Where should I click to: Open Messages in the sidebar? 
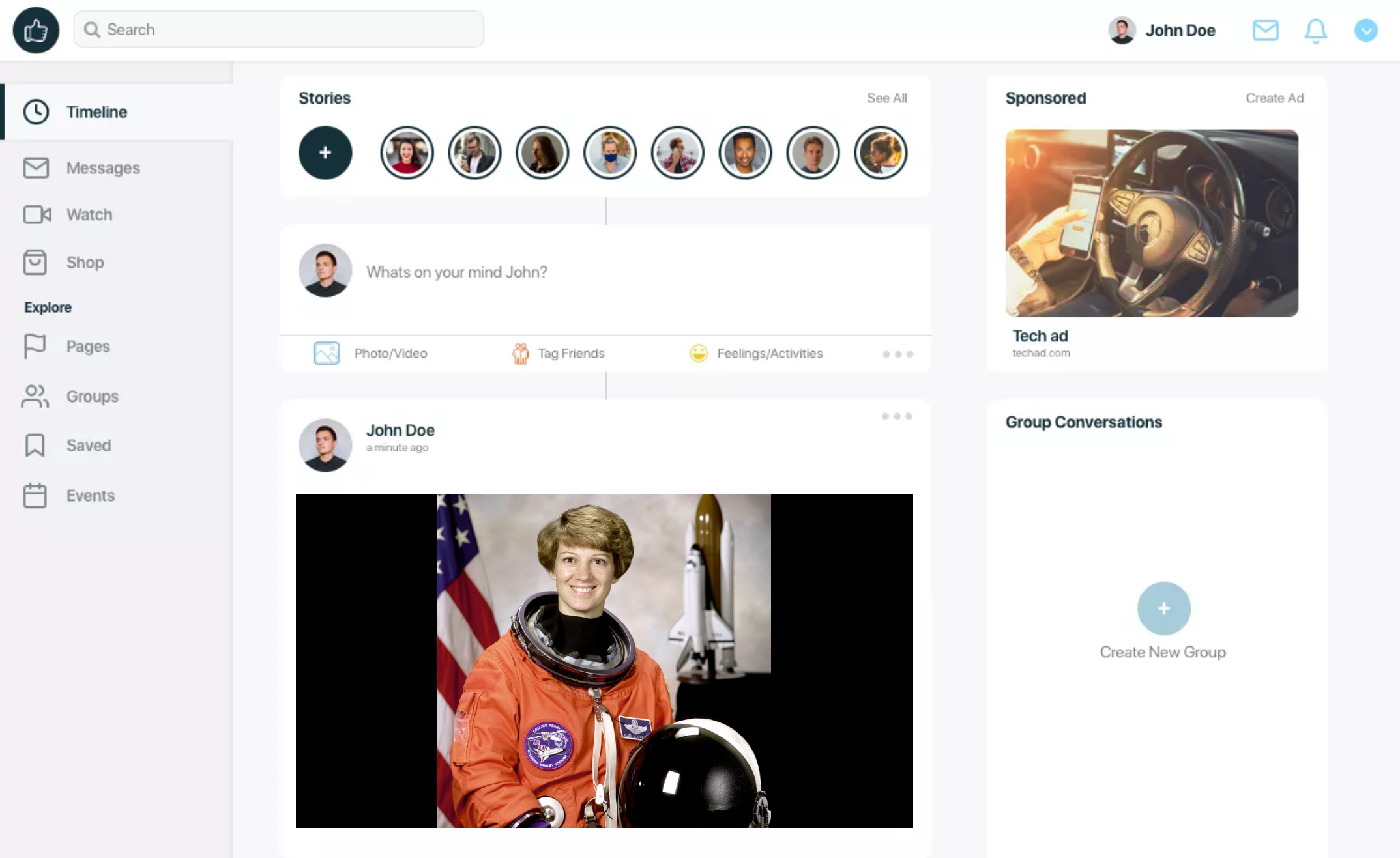103,168
